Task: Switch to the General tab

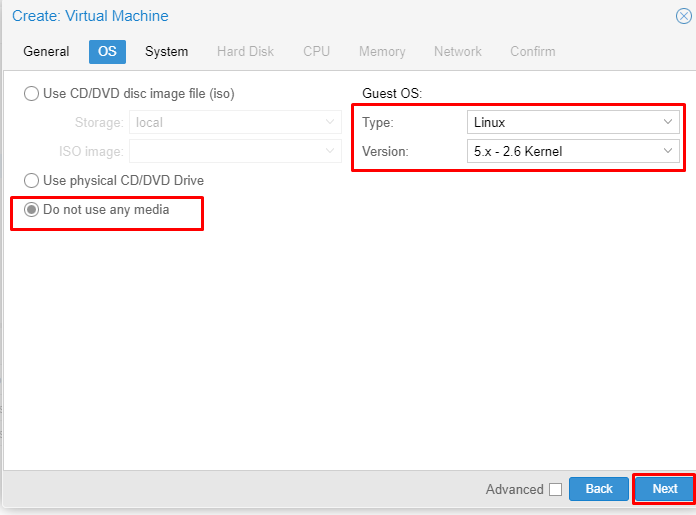Action: click(46, 52)
